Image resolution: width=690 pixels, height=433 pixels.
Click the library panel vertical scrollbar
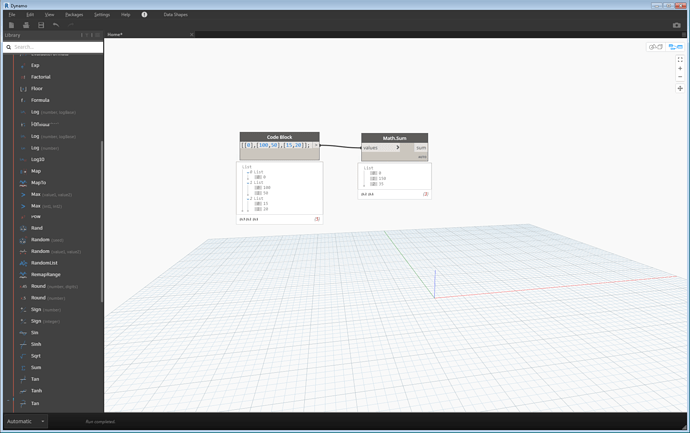(102, 221)
